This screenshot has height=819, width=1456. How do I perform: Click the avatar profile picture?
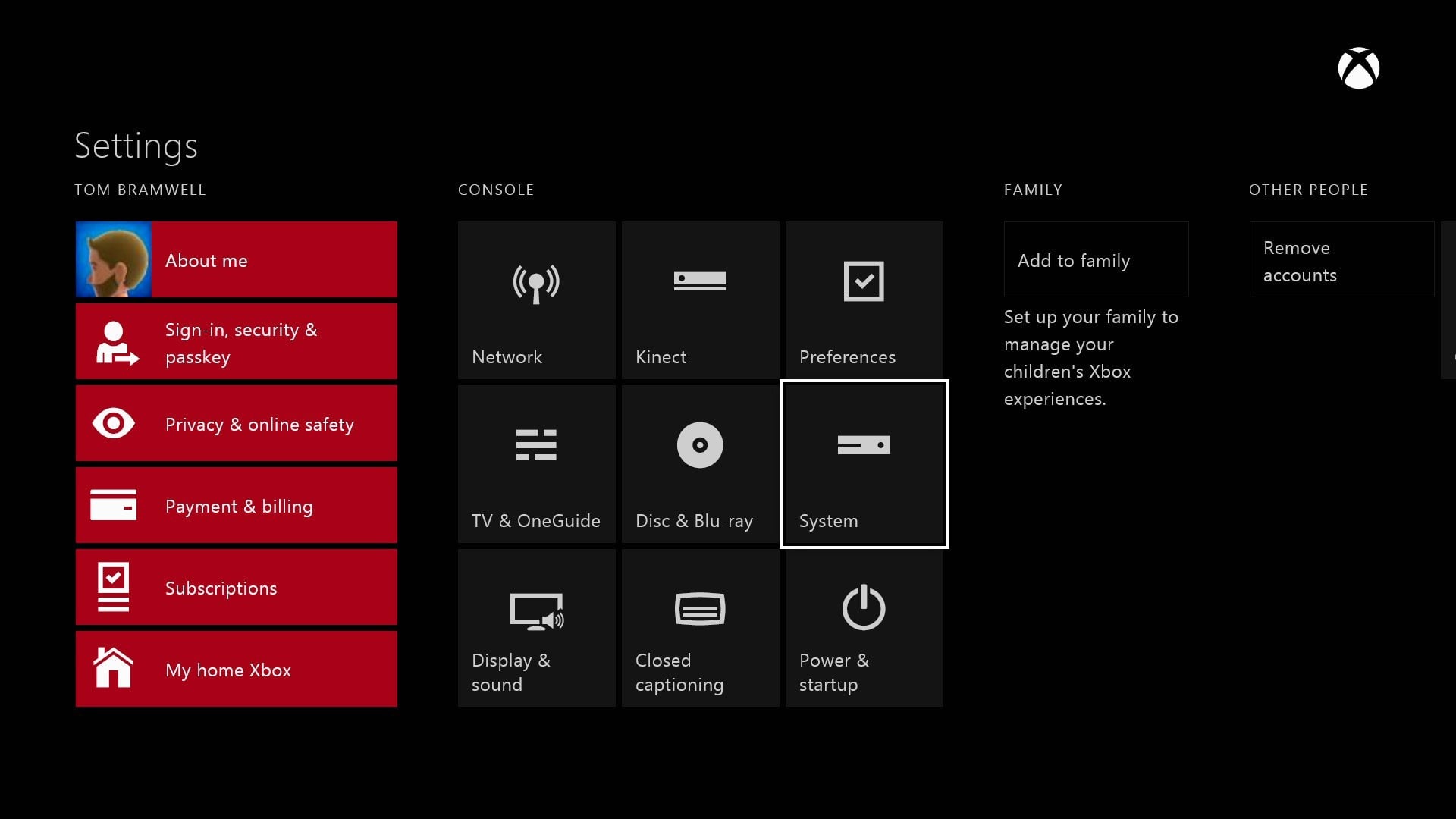(114, 259)
